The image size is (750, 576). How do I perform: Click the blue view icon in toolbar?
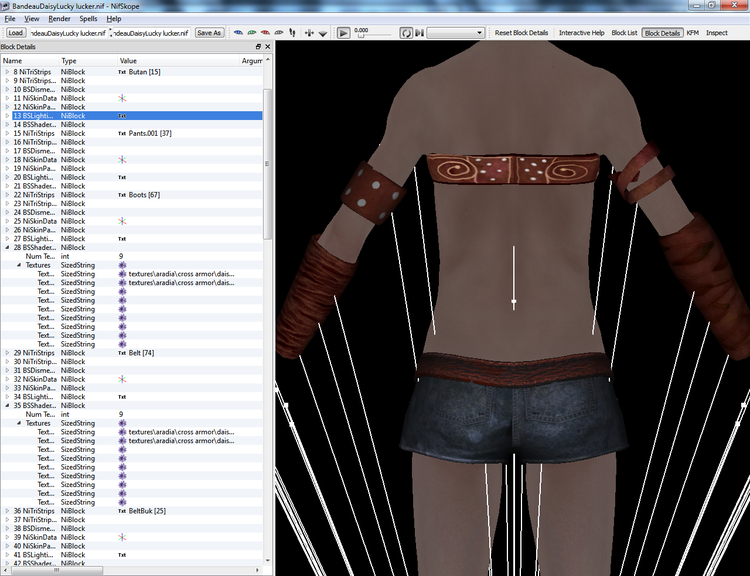(238, 33)
